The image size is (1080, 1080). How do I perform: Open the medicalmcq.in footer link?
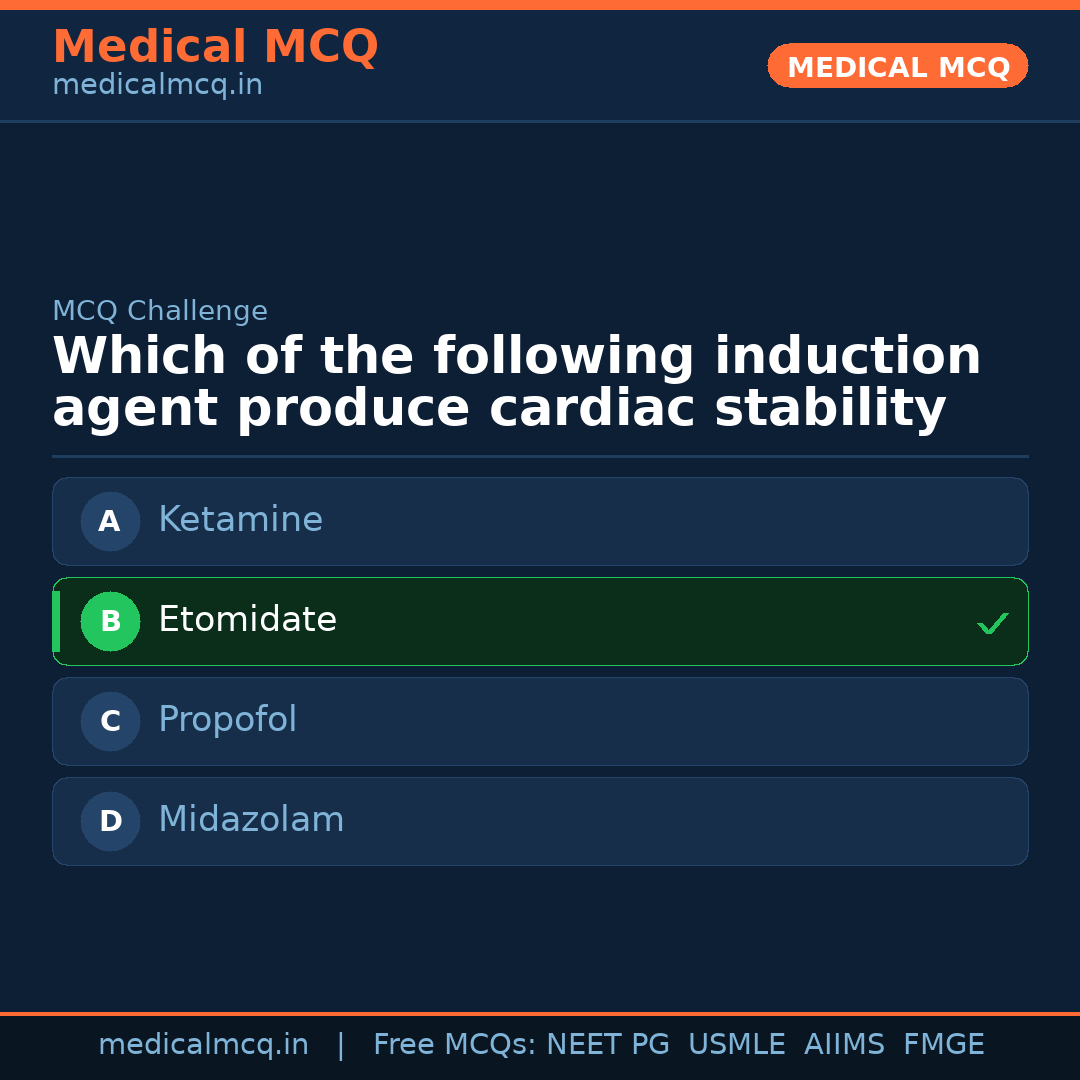coord(204,1044)
